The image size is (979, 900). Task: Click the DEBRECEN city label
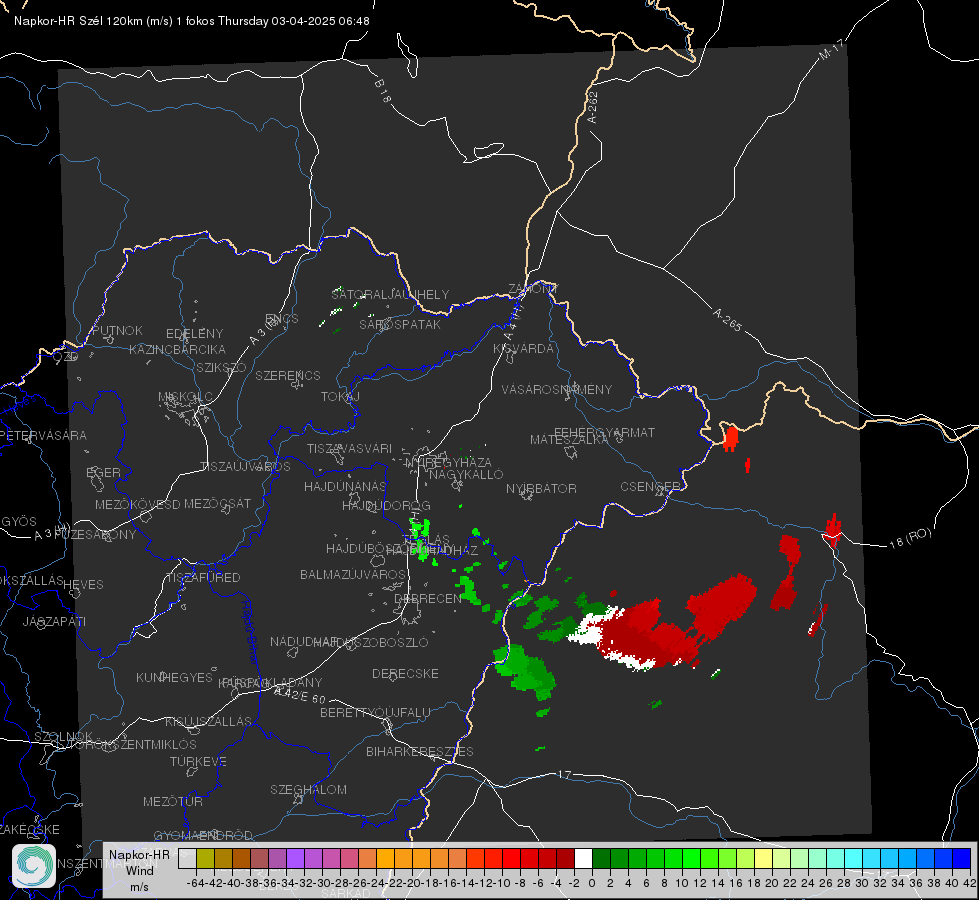point(428,598)
